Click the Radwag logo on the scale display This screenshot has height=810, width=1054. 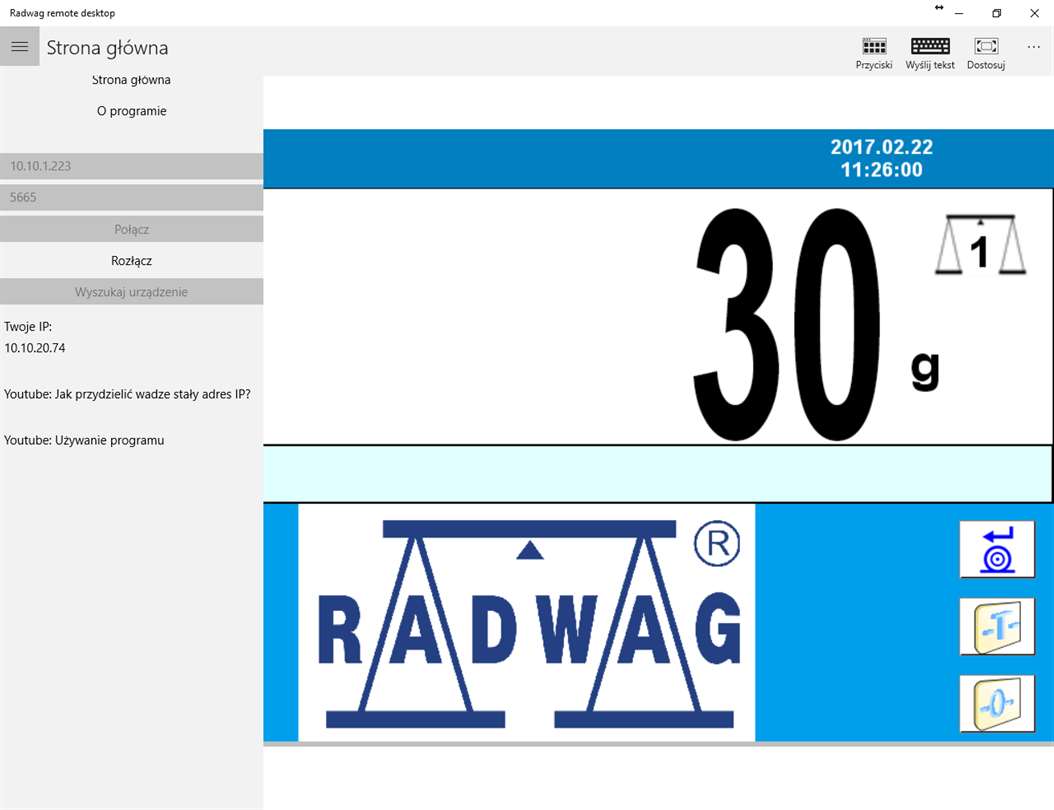(x=526, y=622)
